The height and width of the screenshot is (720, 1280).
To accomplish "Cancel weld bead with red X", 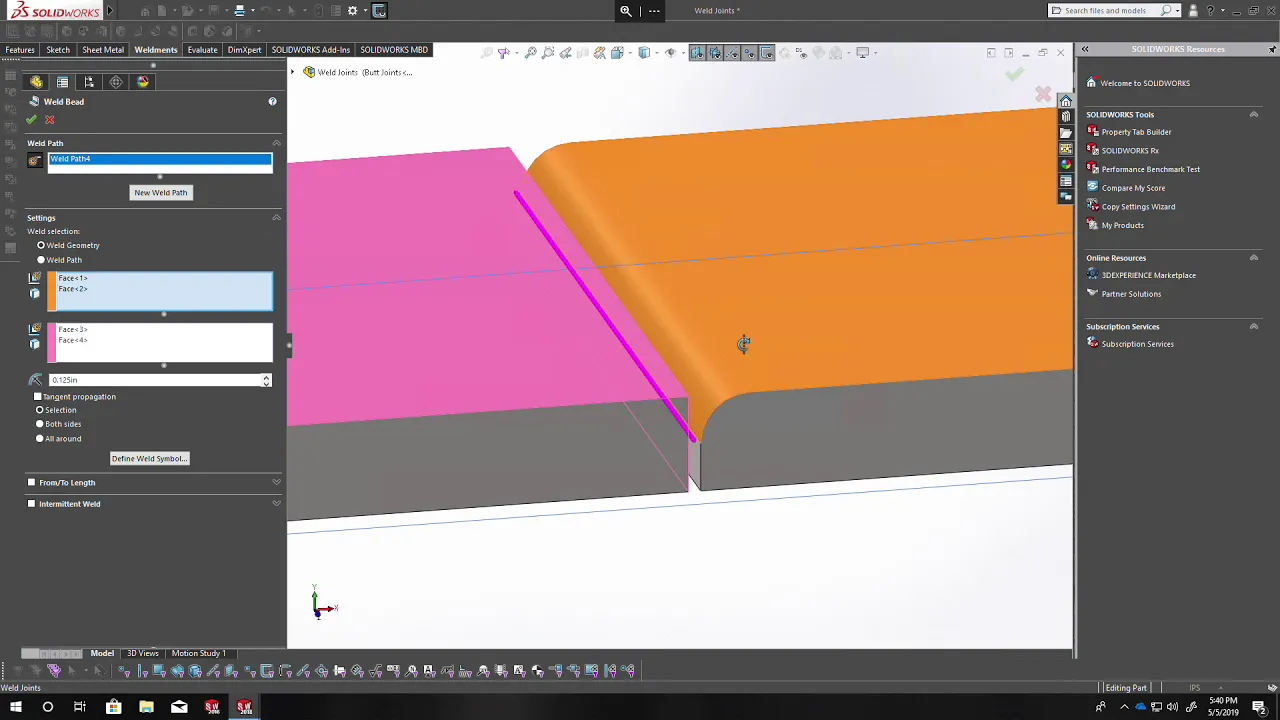I will click(x=49, y=120).
